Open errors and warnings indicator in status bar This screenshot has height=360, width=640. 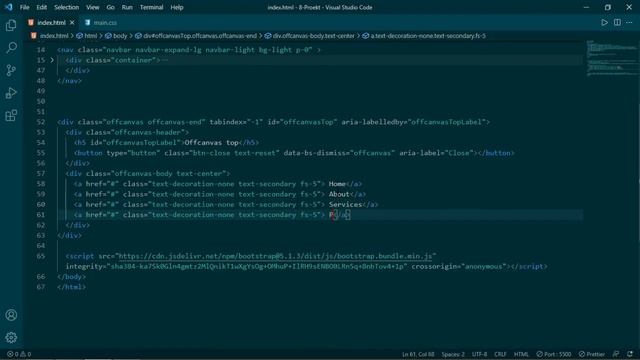(19, 354)
